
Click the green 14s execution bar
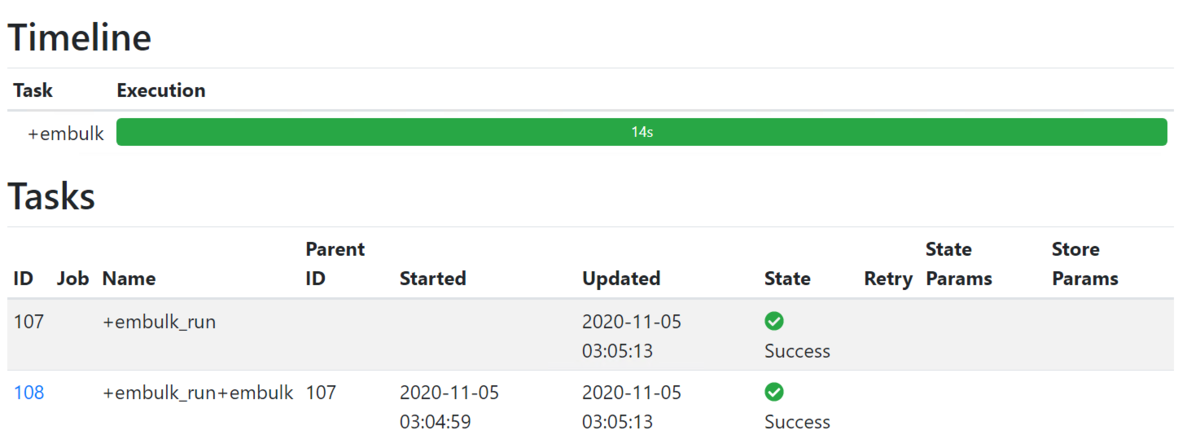coord(642,132)
